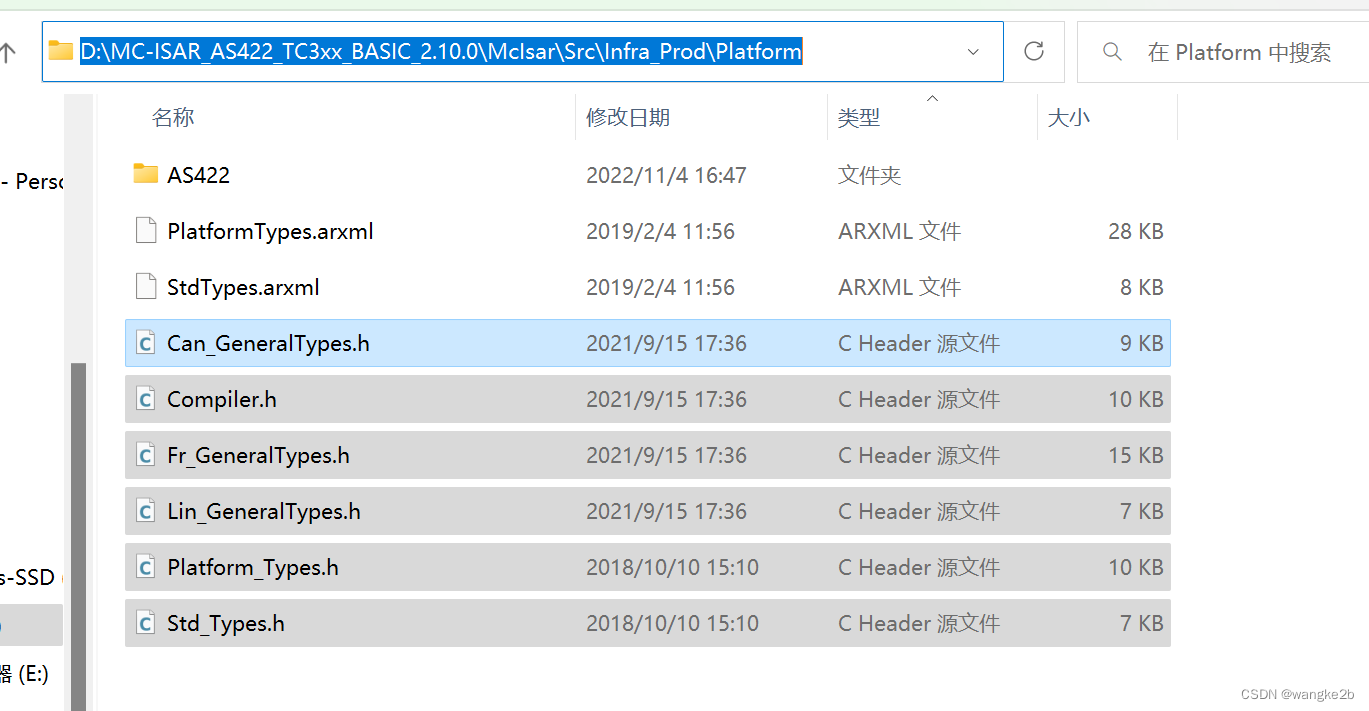Click the Std_Types.h C header icon
Viewport: 1369px width, 711px height.
[x=146, y=623]
